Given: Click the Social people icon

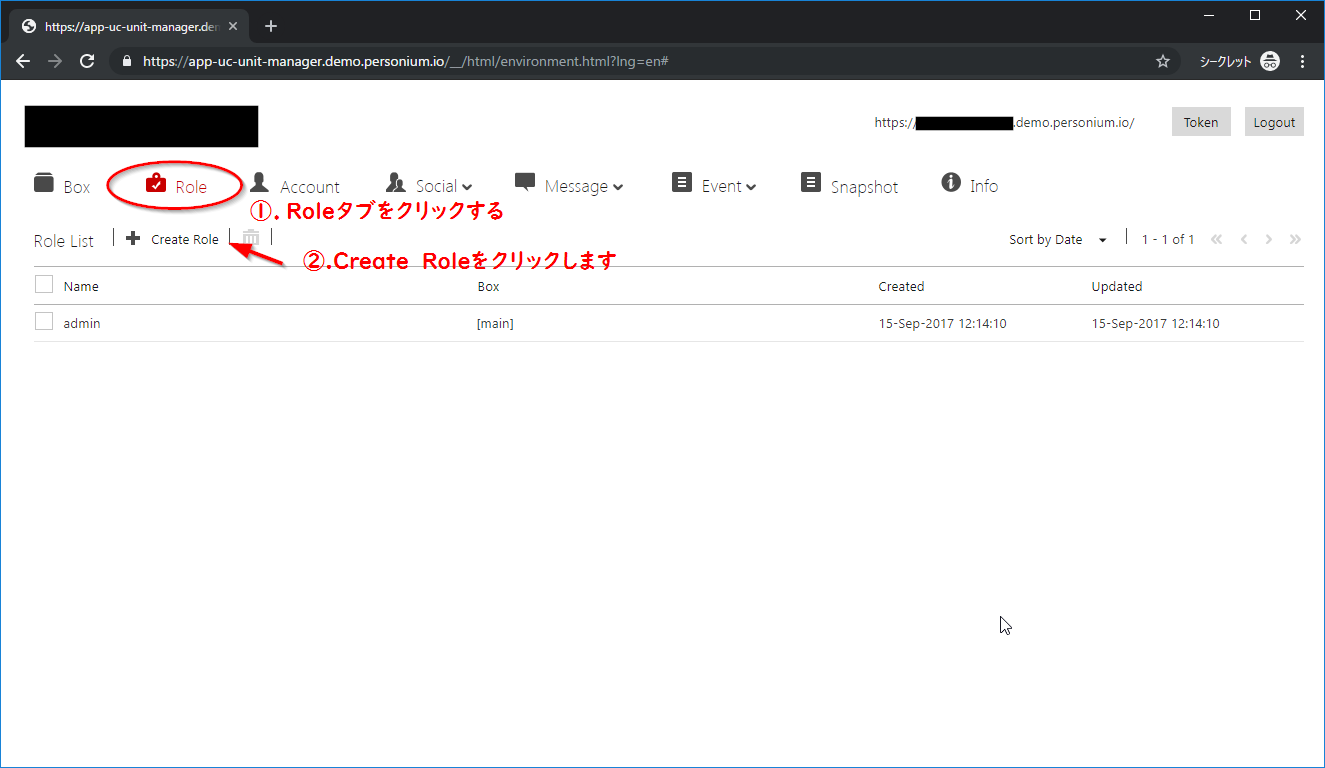Looking at the screenshot, I should tap(396, 183).
